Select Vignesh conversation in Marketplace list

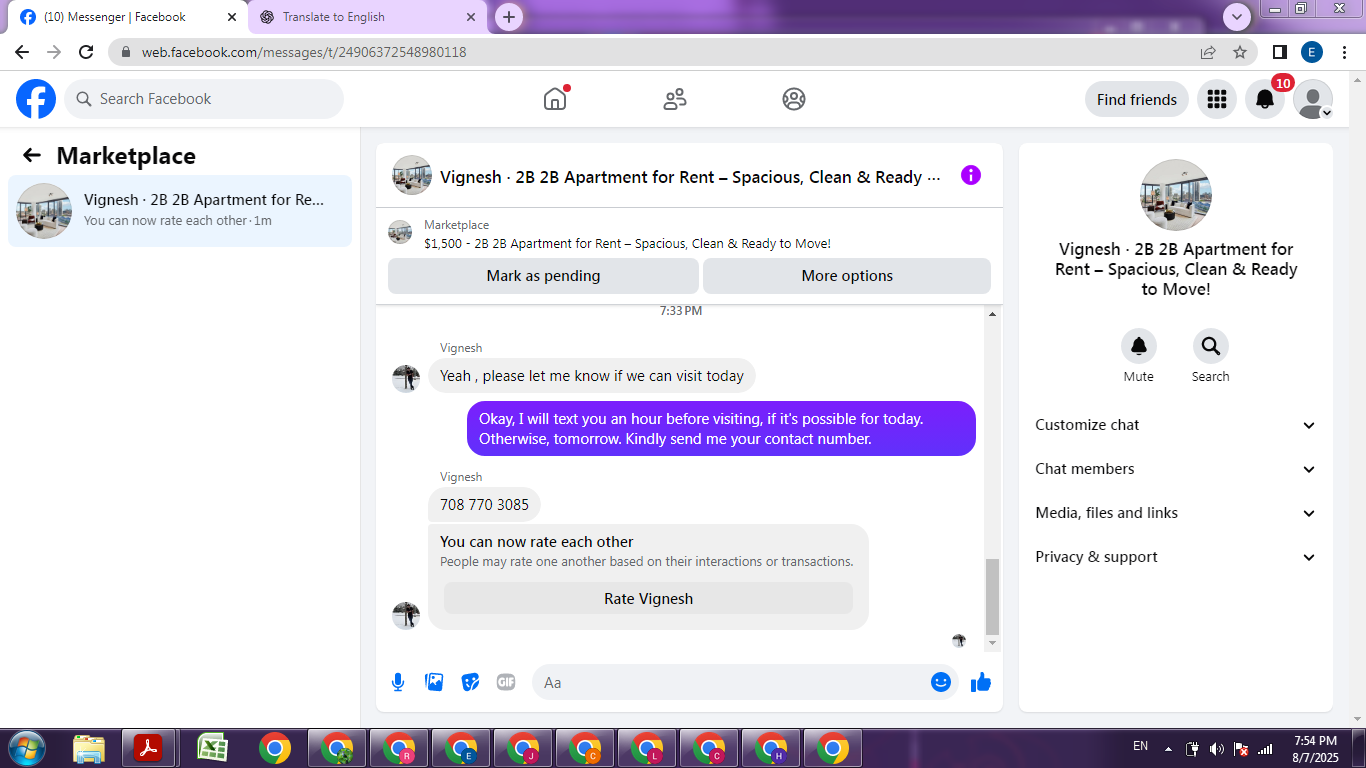(x=180, y=210)
